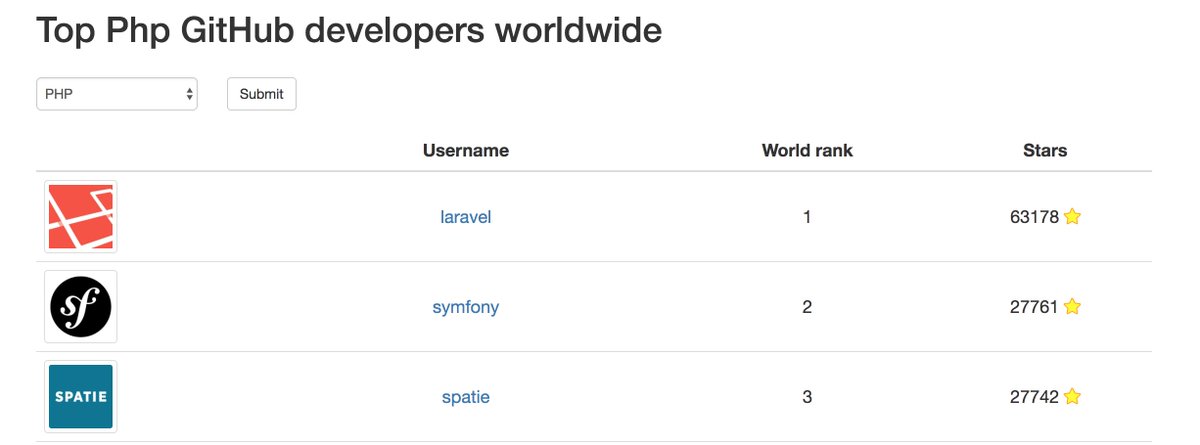Select the 27742 stars value

click(x=1034, y=397)
